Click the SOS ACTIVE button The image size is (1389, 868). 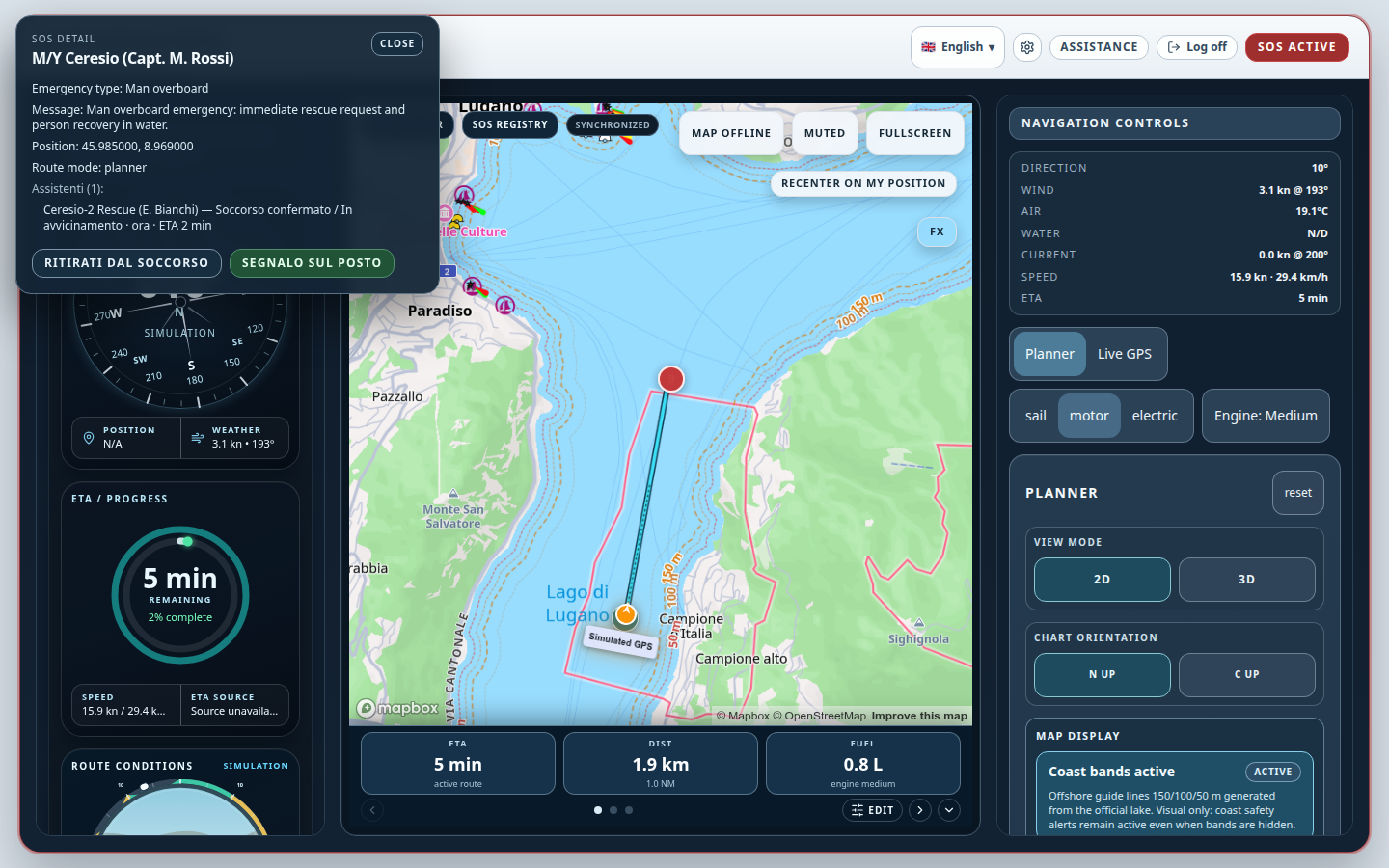(x=1296, y=47)
